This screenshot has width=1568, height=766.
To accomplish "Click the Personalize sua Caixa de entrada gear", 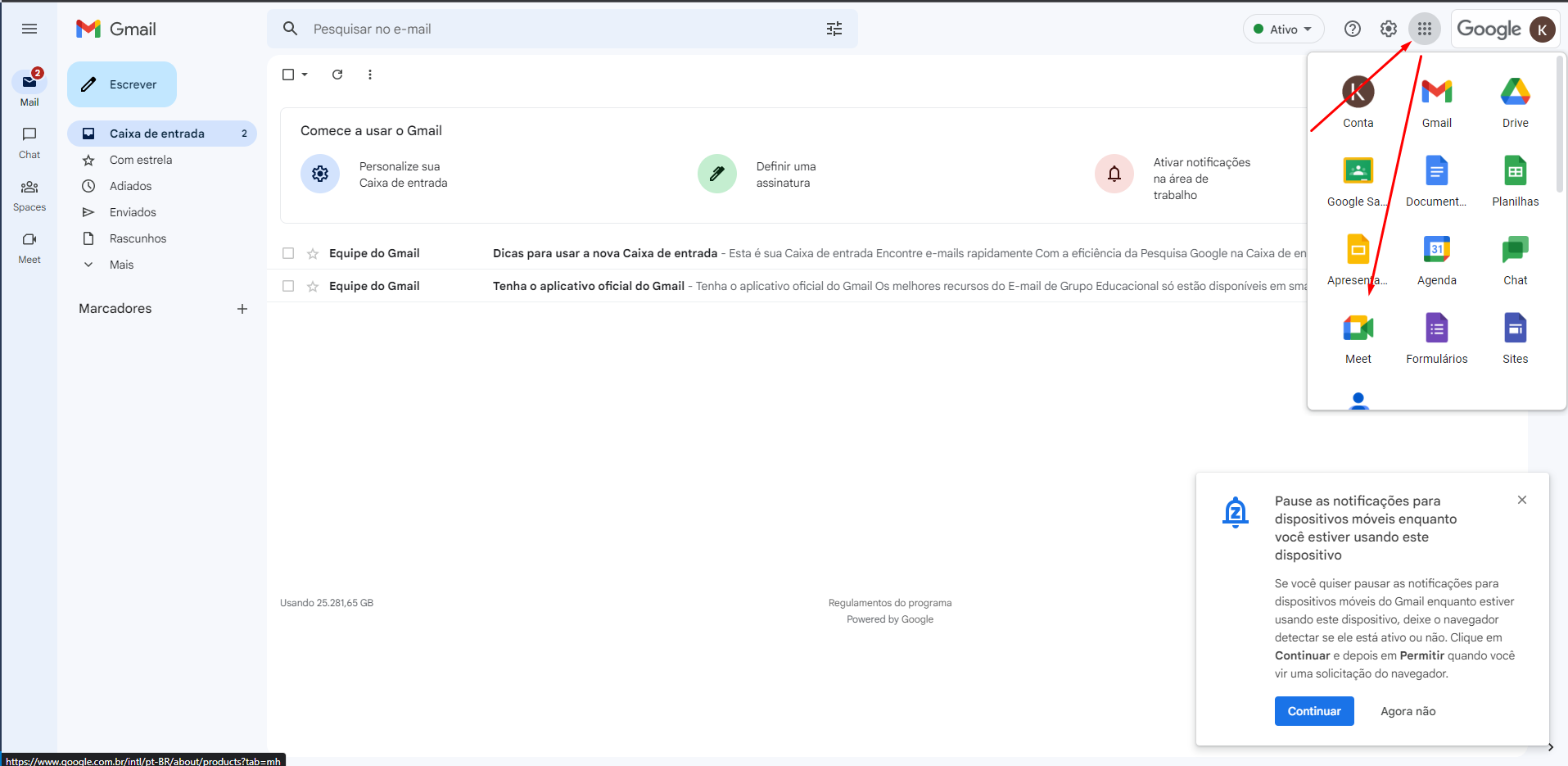I will [x=320, y=174].
